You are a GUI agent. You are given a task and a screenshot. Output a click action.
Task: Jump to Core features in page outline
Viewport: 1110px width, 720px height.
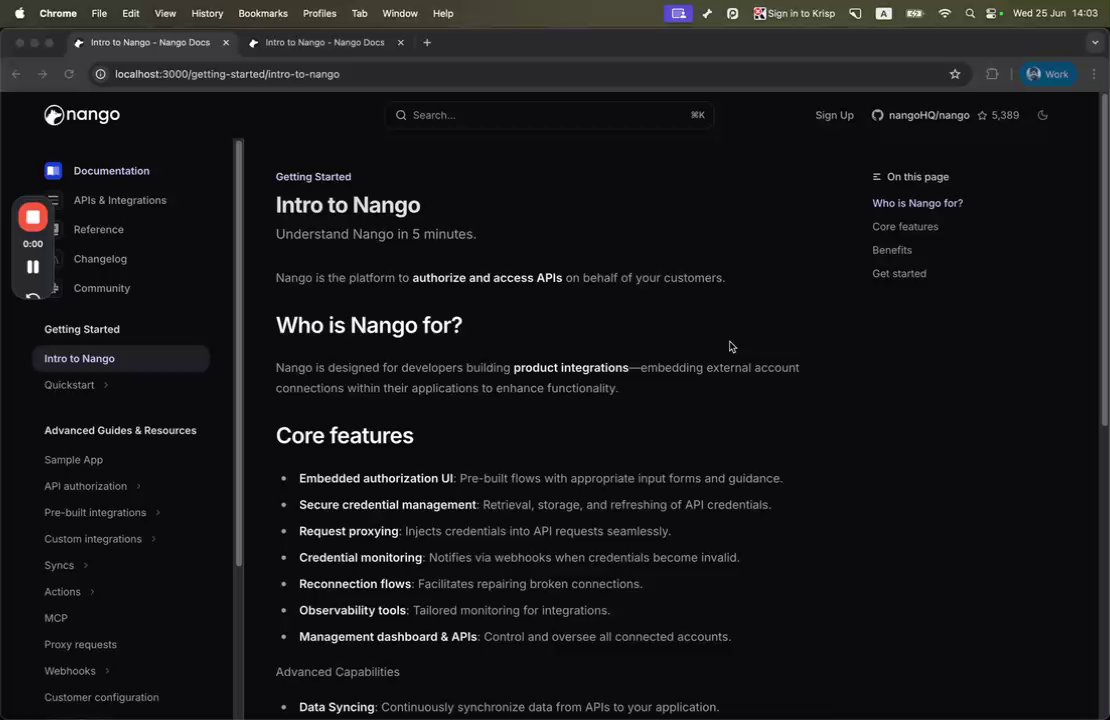tap(905, 227)
